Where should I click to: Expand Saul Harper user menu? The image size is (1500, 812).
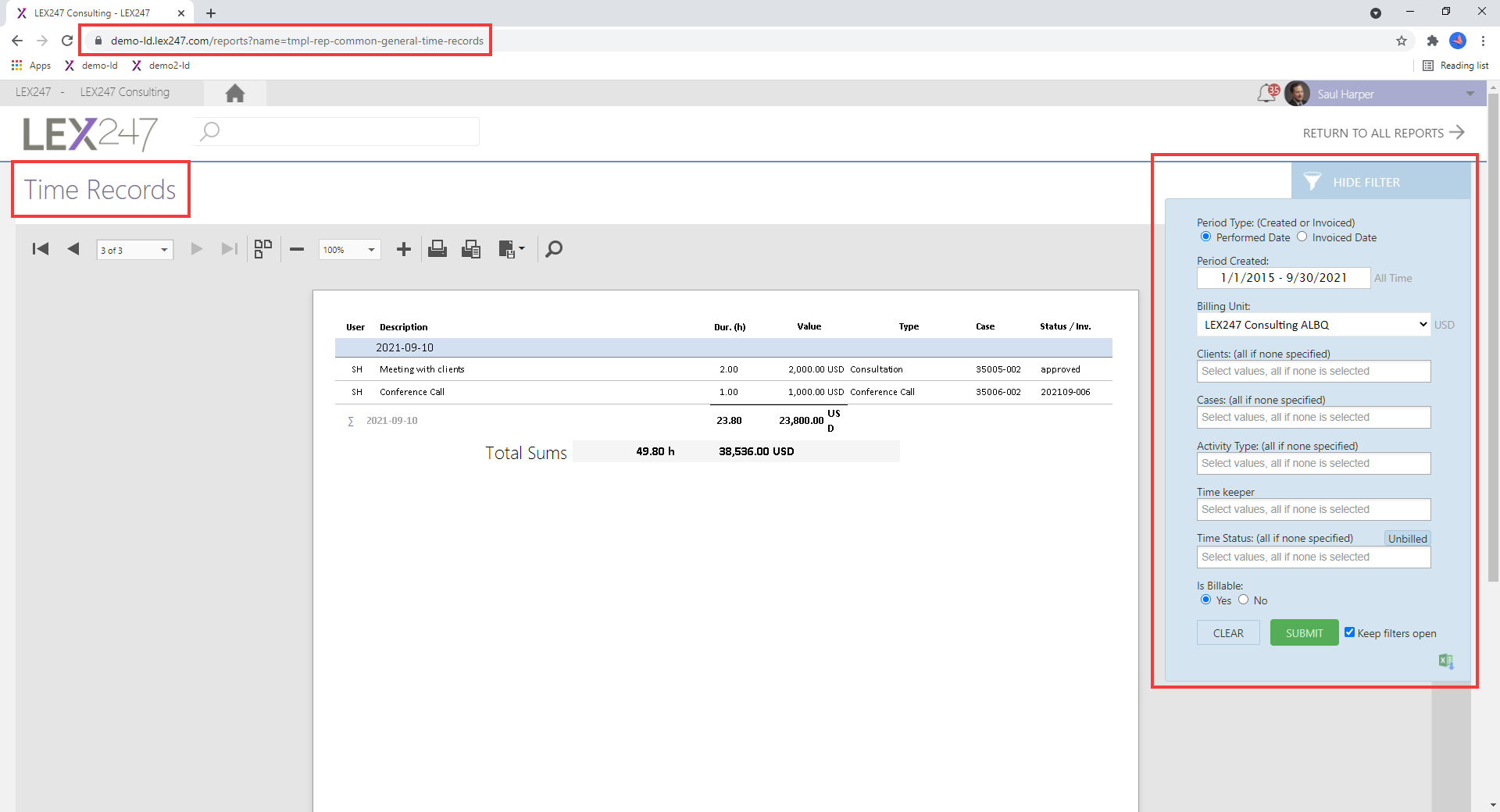click(x=1470, y=94)
